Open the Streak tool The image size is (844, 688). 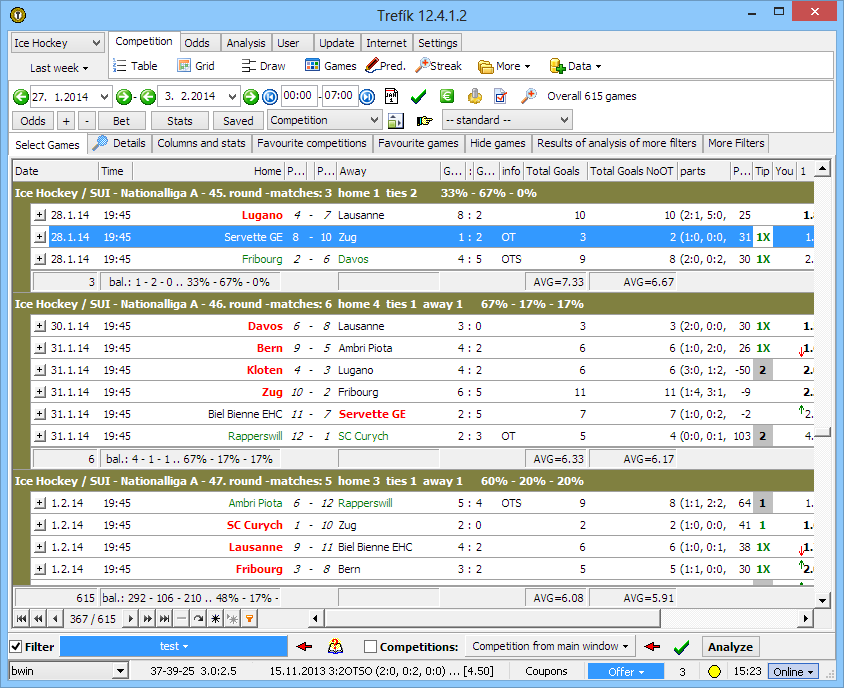pyautogui.click(x=438, y=66)
